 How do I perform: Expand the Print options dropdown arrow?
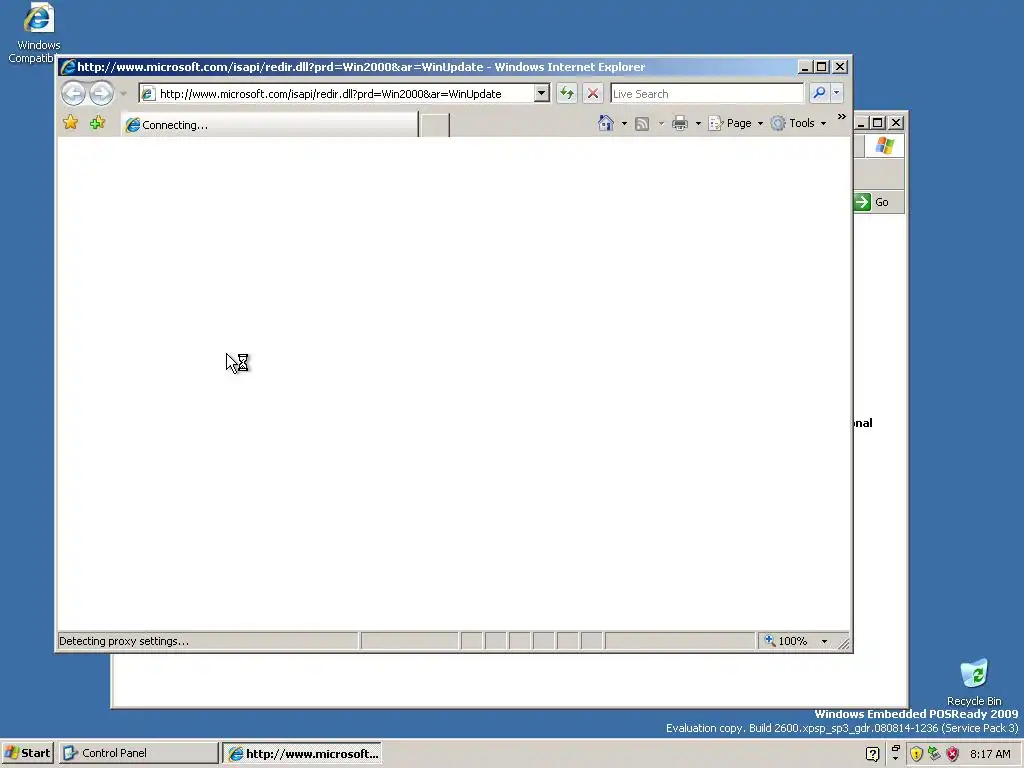click(698, 123)
